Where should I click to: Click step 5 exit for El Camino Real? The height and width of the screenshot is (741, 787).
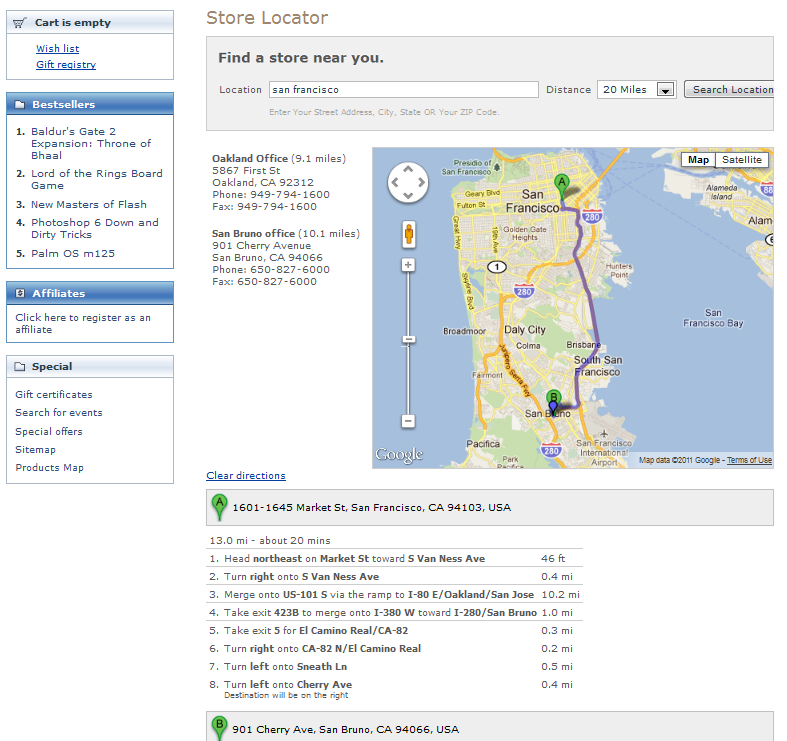[x=395, y=631]
